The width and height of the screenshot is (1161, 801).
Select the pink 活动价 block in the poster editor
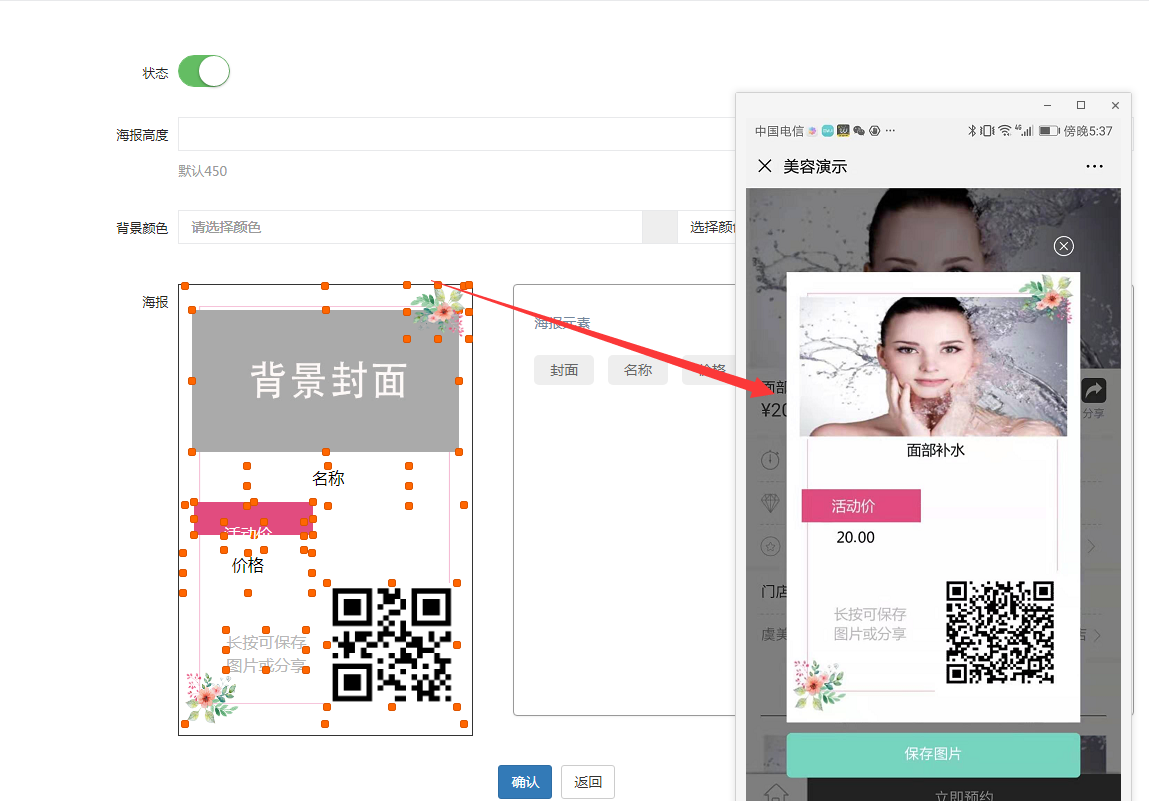pyautogui.click(x=253, y=518)
